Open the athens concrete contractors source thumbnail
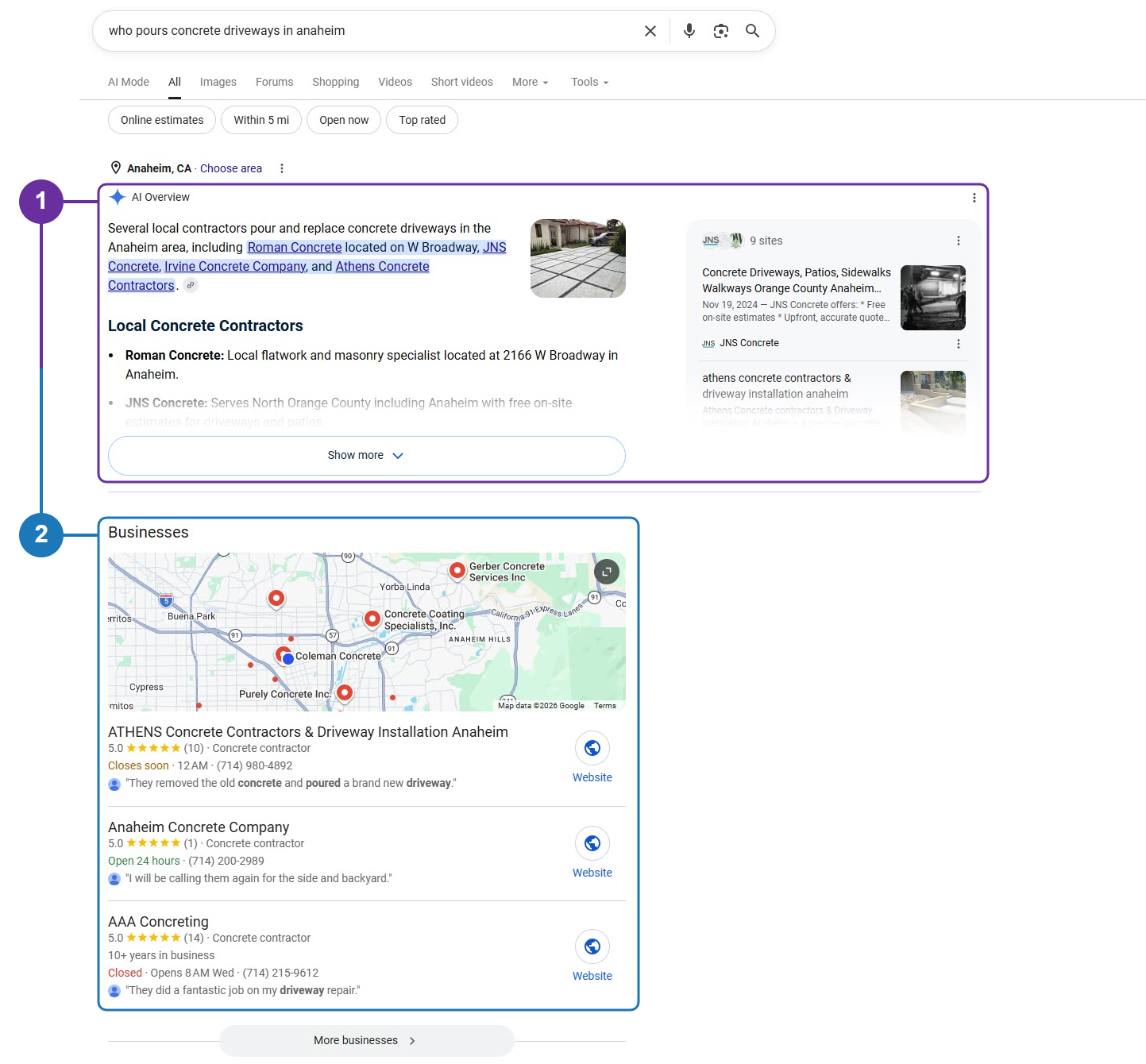The height and width of the screenshot is (1064, 1146). pyautogui.click(x=933, y=401)
